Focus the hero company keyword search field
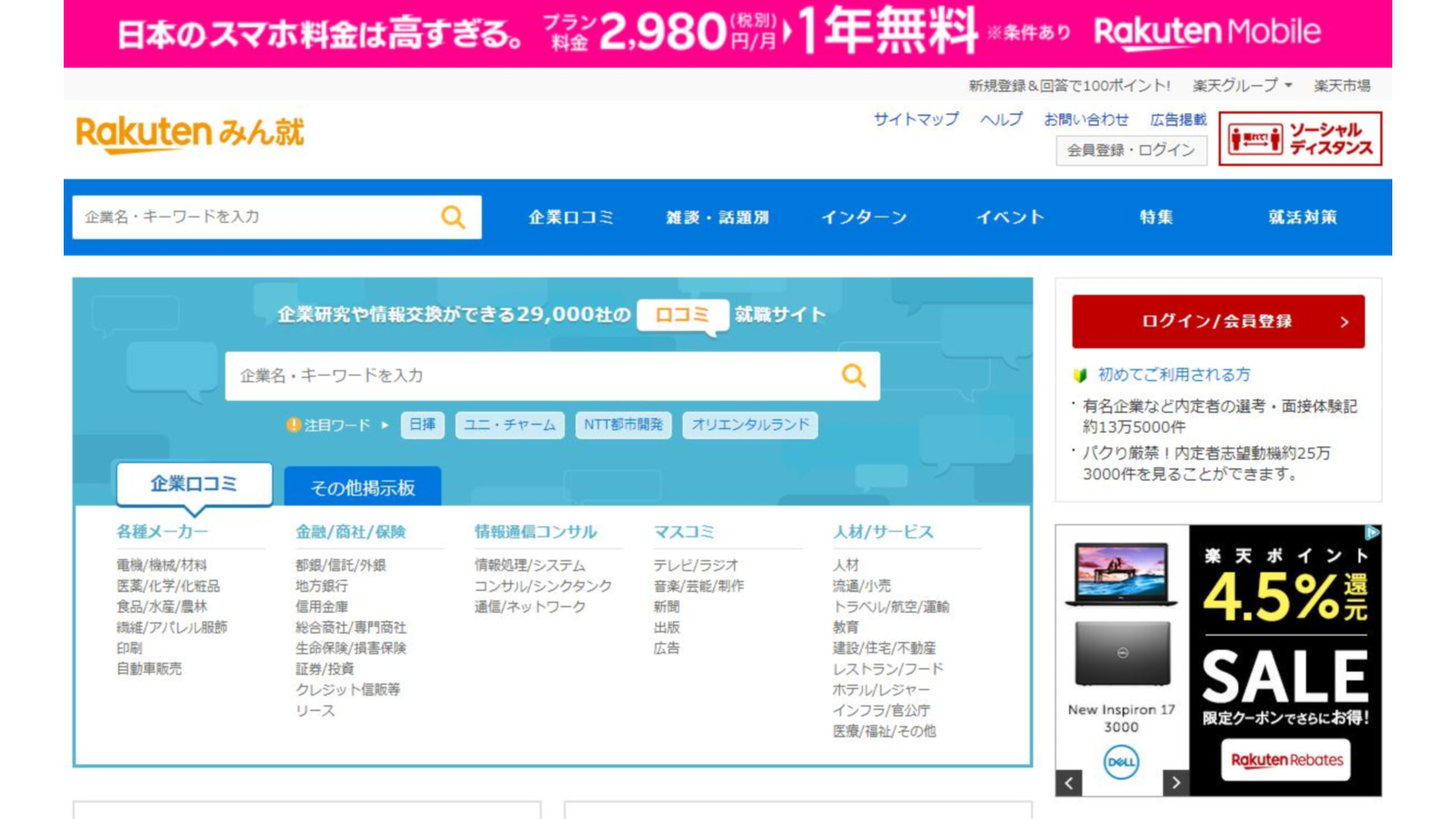The image size is (1456, 819). (x=531, y=375)
